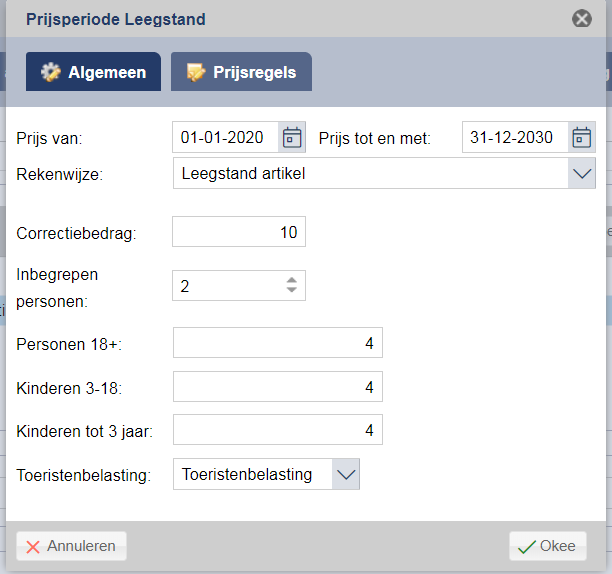The image size is (612, 574).
Task: Confirm with the Okee button
Action: point(548,546)
